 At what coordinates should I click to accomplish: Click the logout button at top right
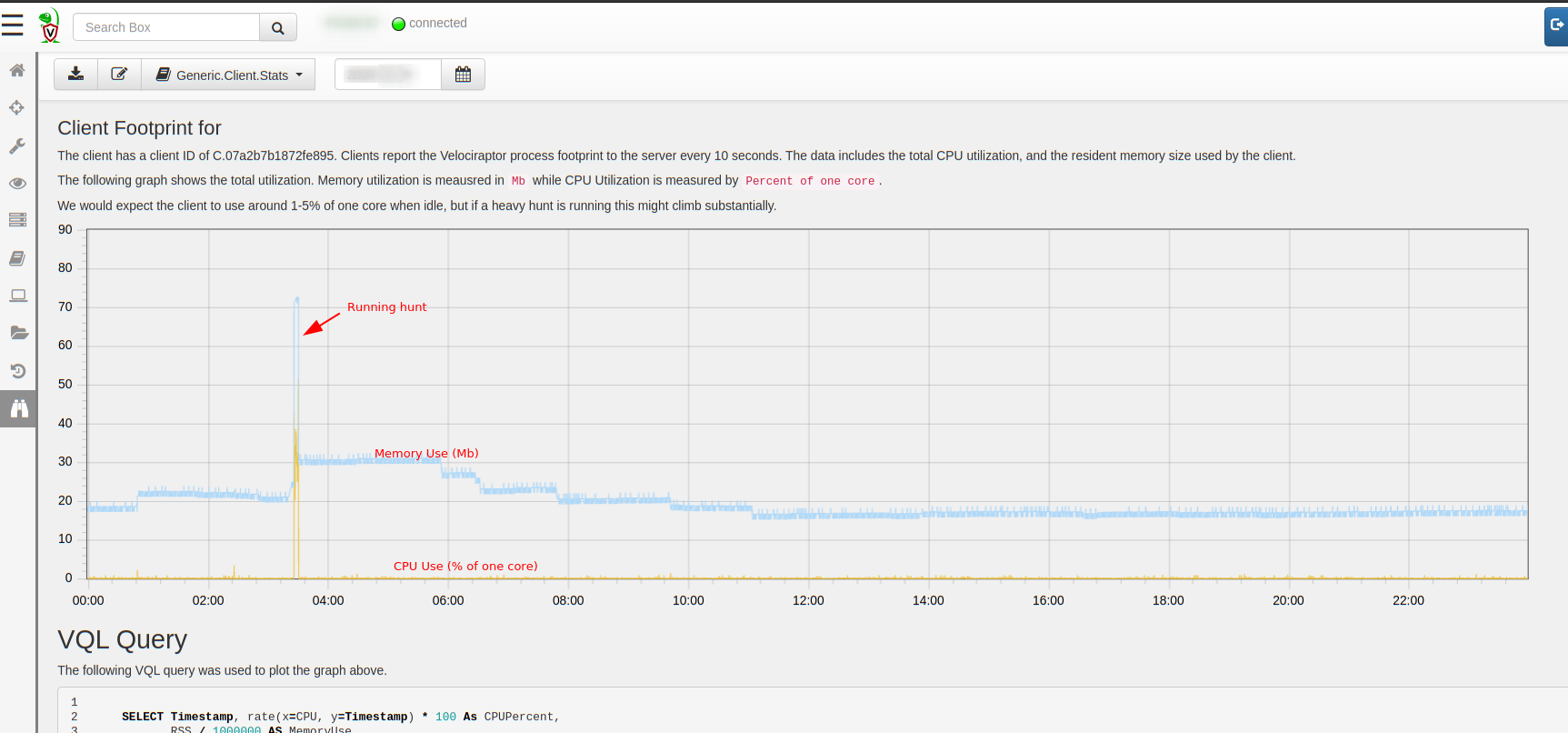pyautogui.click(x=1556, y=25)
